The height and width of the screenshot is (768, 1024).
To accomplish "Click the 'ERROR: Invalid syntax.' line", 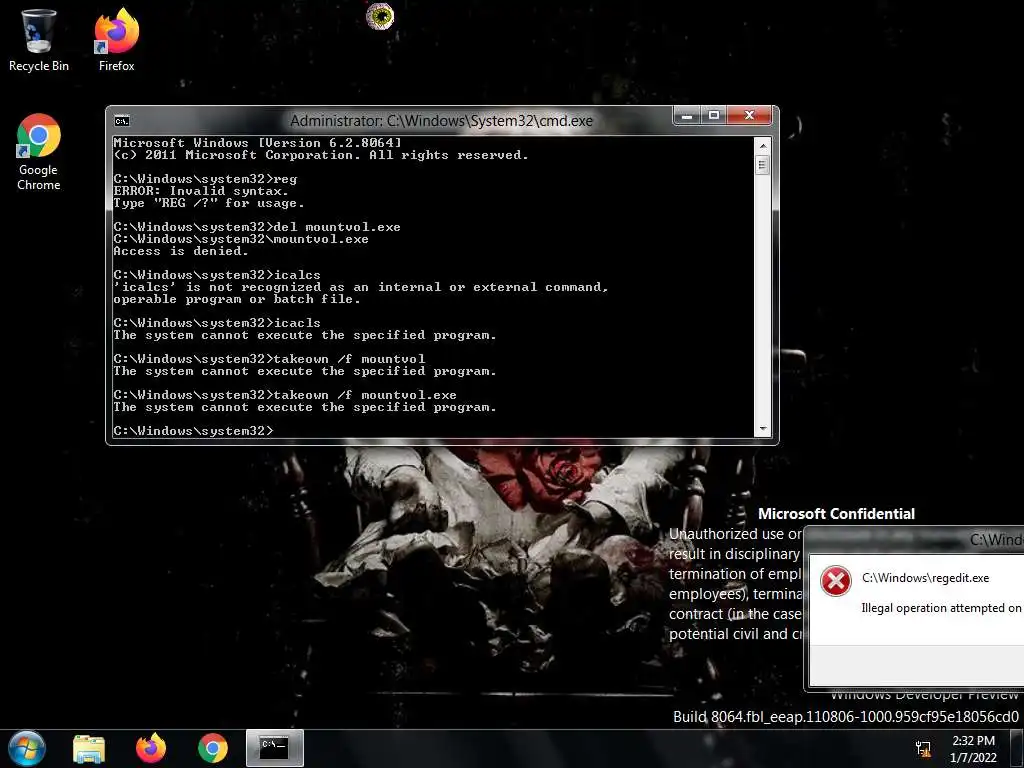I will pos(200,191).
